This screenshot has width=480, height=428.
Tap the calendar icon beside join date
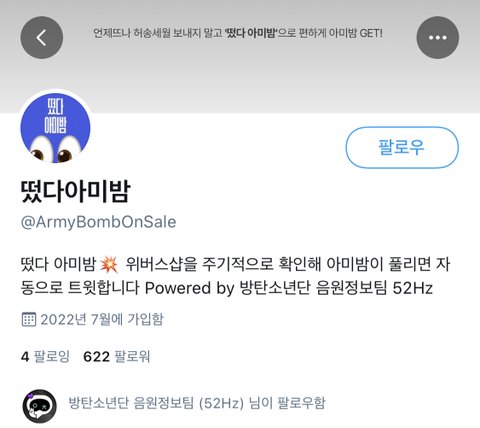click(x=29, y=319)
